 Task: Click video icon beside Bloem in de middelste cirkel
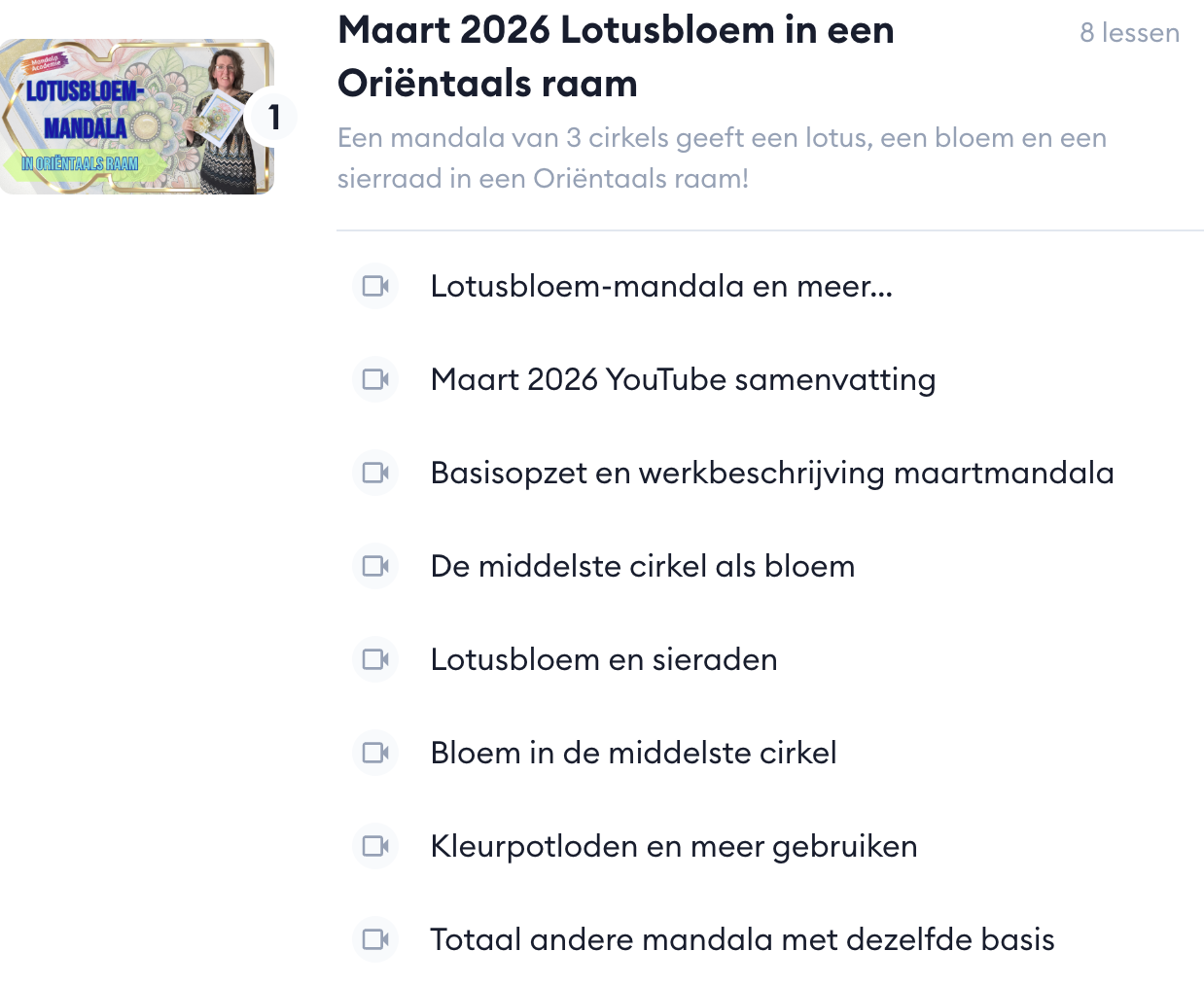point(375,753)
